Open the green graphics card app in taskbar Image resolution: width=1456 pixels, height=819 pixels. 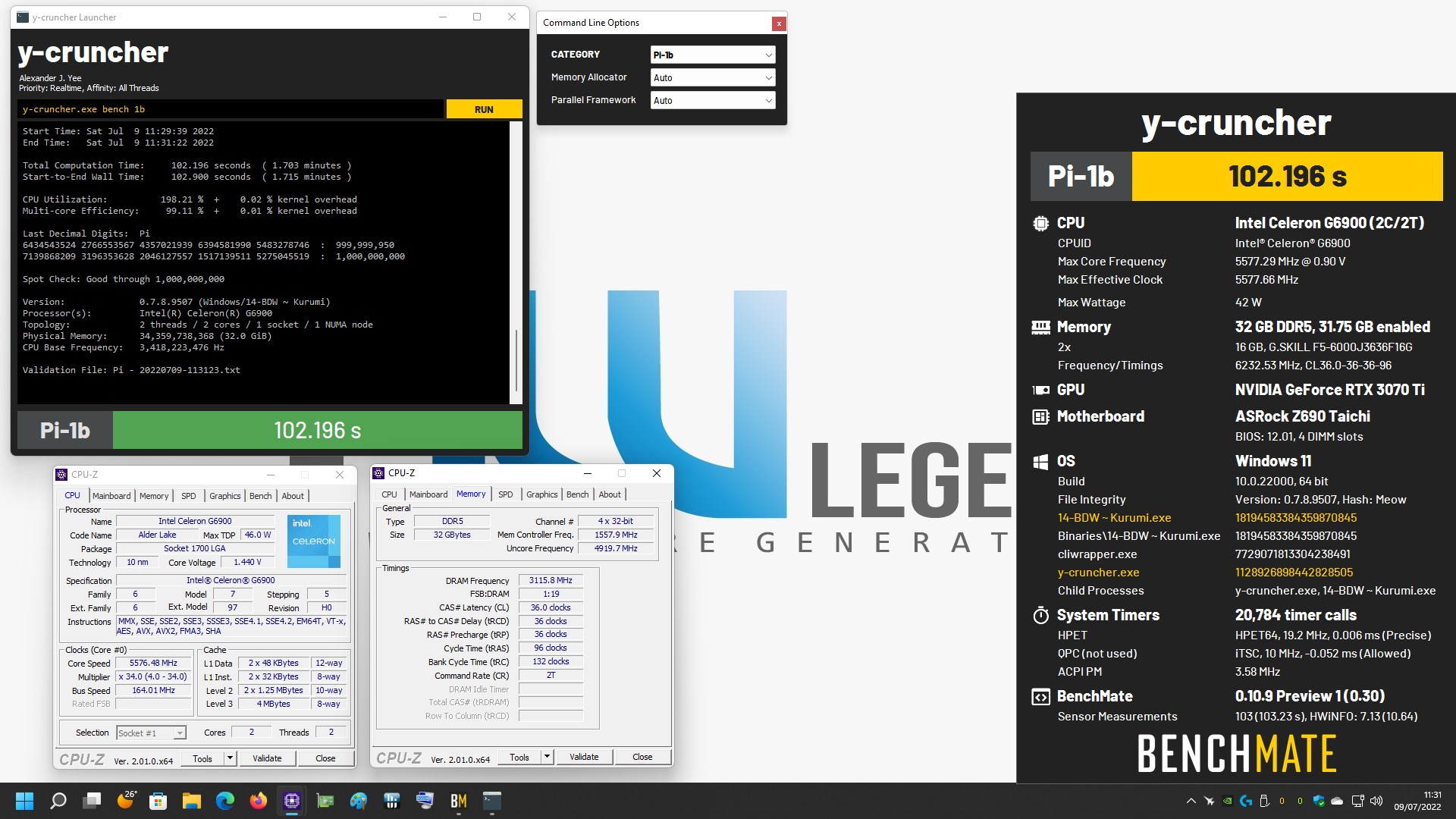tap(325, 801)
